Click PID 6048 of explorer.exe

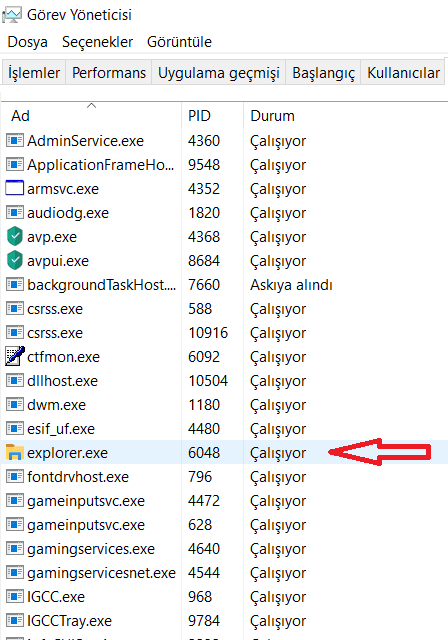click(x=204, y=453)
